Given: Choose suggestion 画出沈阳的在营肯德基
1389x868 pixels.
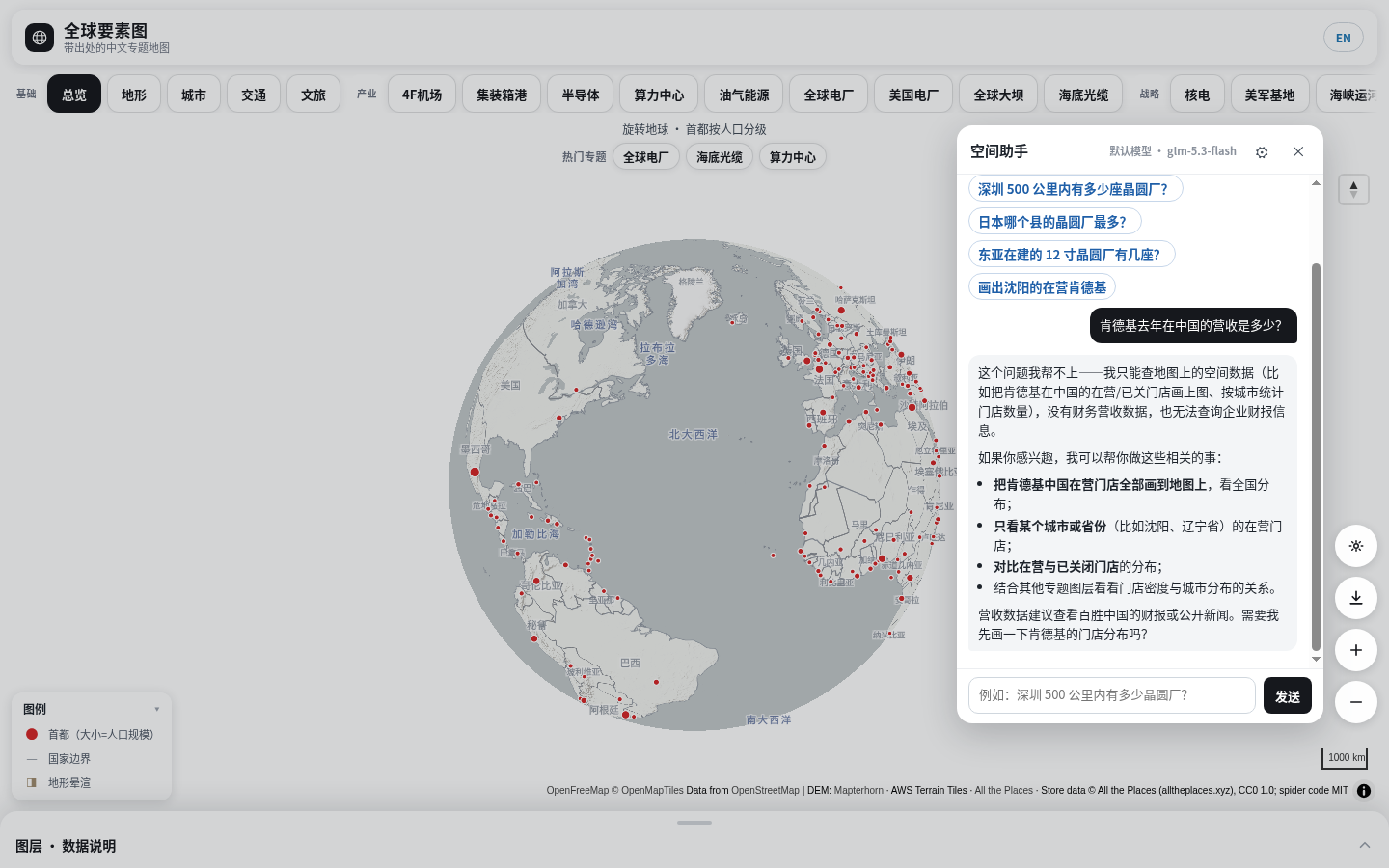Looking at the screenshot, I should pos(1042,287).
